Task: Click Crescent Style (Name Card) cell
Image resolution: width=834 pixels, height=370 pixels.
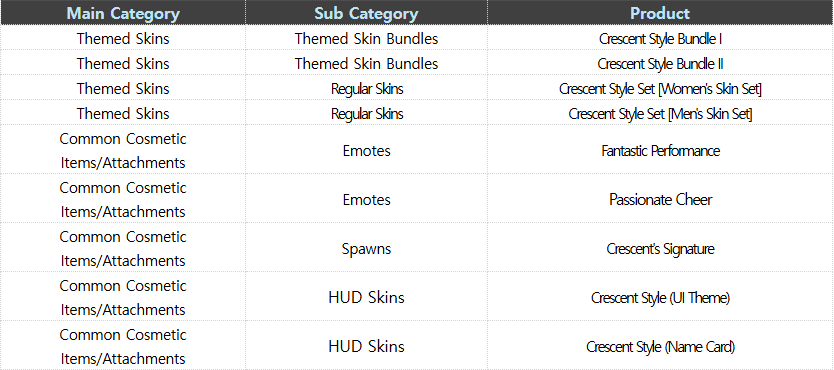Action: pos(660,346)
